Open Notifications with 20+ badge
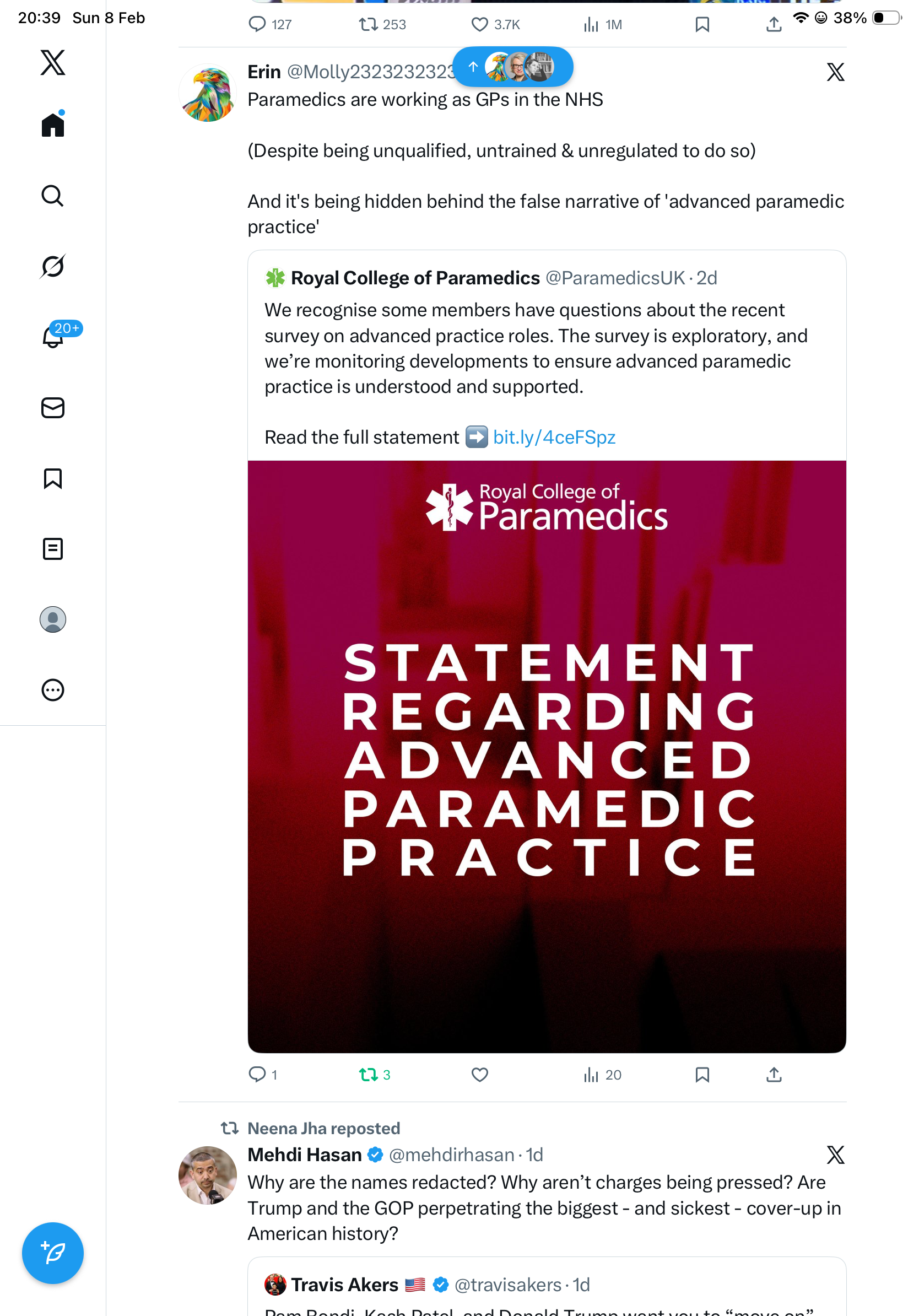Image resolution: width=919 pixels, height=1316 pixels. [x=53, y=337]
